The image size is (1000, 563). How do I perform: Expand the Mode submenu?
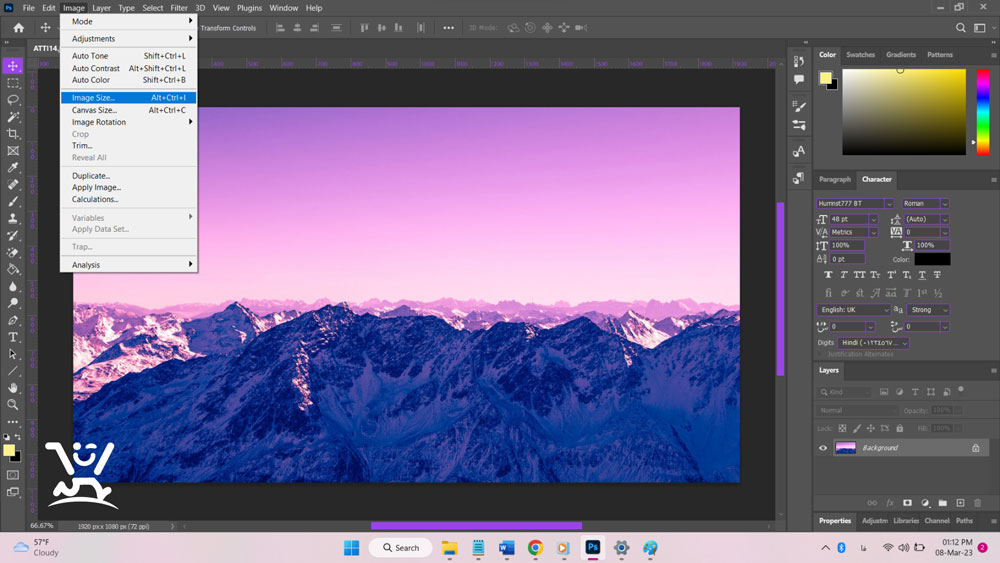pos(128,21)
